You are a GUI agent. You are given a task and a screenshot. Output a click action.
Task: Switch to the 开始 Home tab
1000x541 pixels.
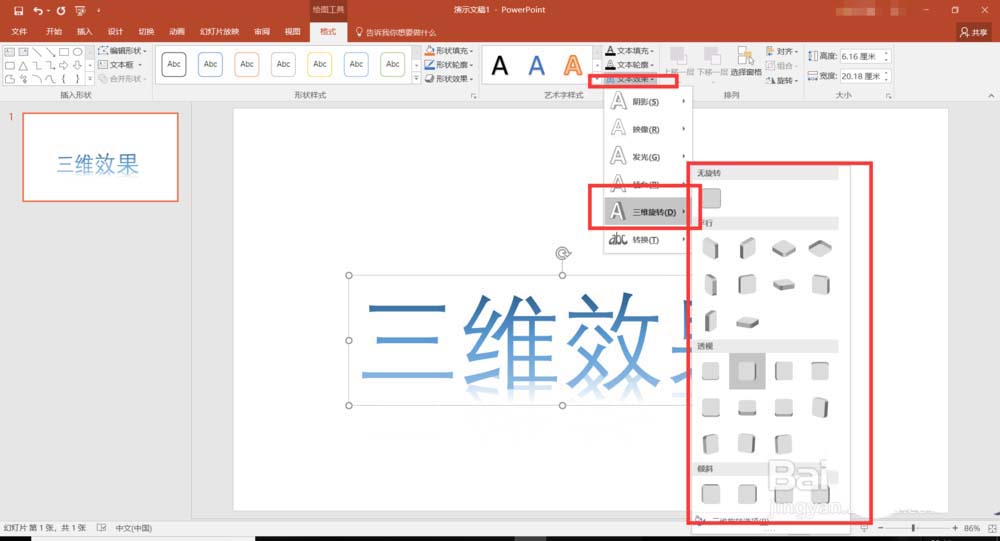tap(54, 31)
